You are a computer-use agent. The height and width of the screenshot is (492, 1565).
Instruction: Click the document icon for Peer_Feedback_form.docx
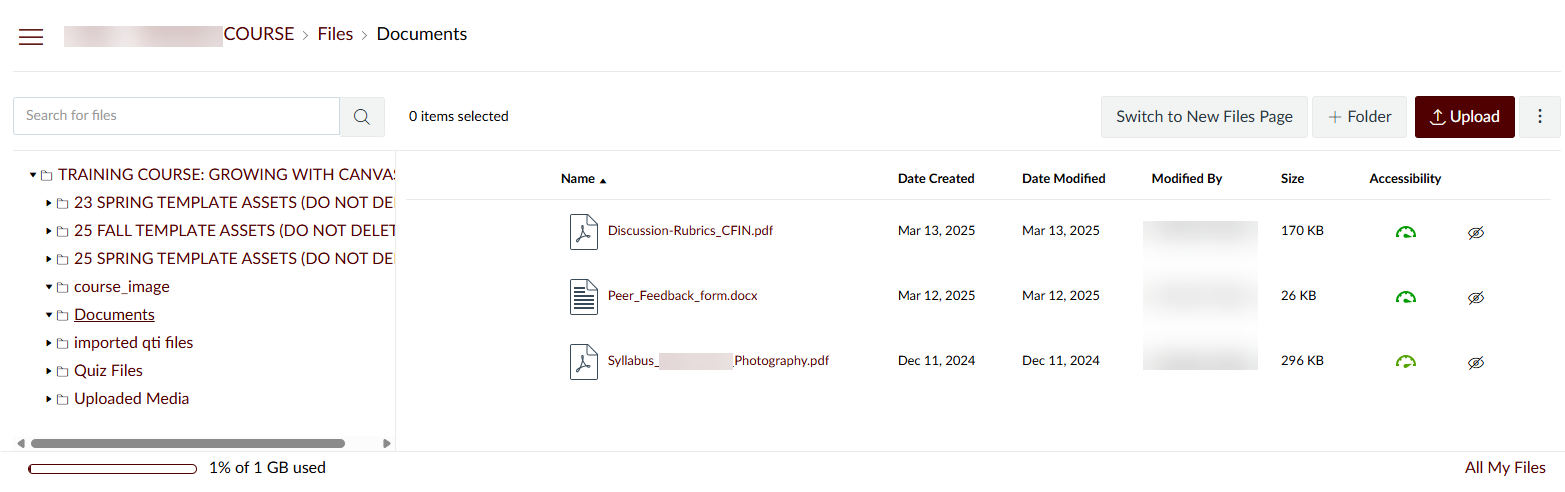click(x=584, y=296)
